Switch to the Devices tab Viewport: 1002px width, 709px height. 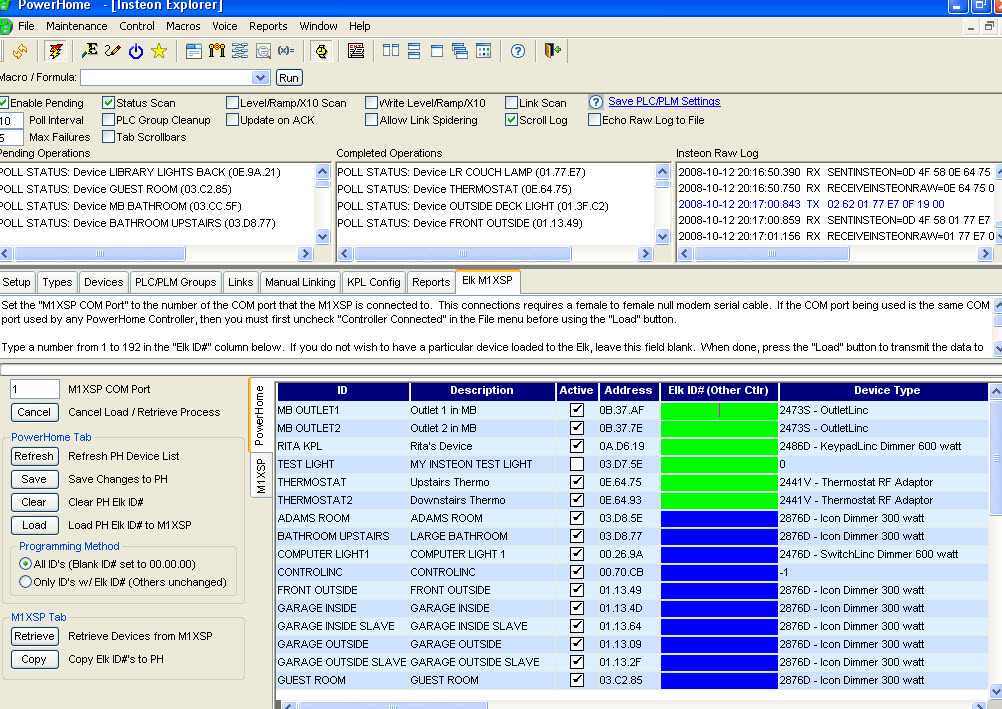click(104, 282)
